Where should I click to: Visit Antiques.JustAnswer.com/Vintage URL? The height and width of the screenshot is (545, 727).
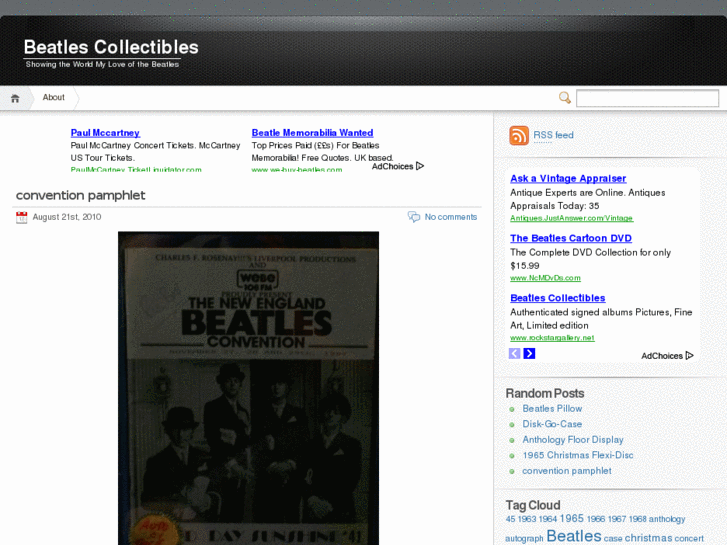click(572, 218)
